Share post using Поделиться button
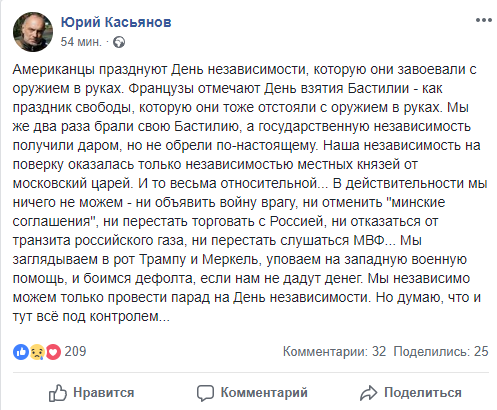 [411, 393]
